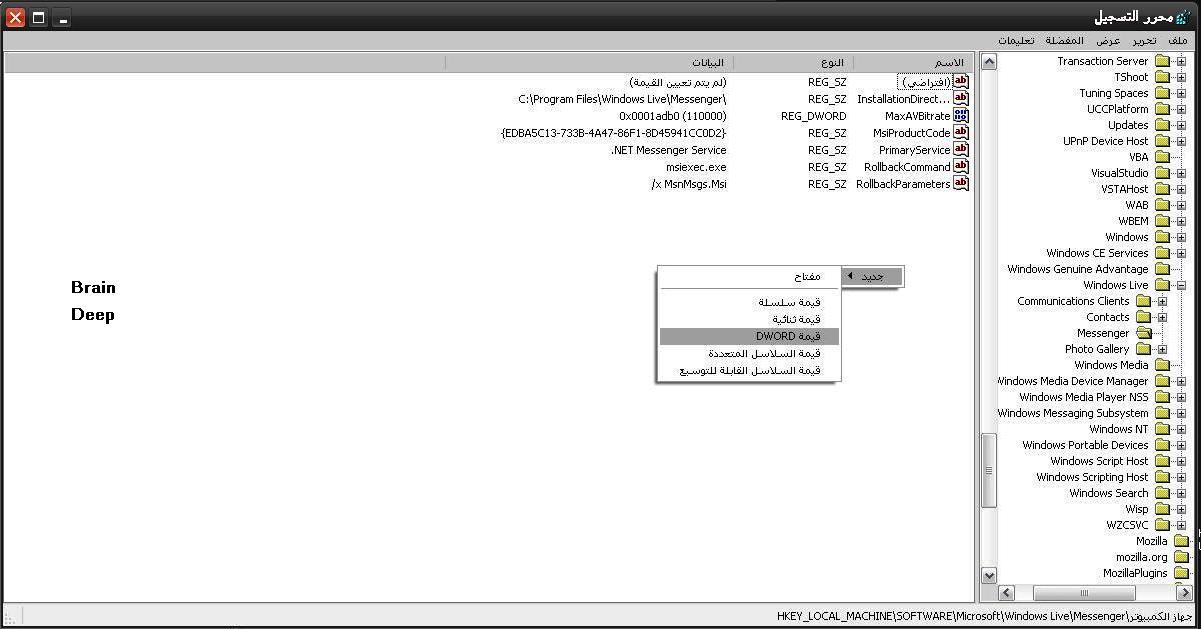This screenshot has height=629, width=1201.
Task: Open the عرض (View) menu
Action: pyautogui.click(x=1108, y=41)
